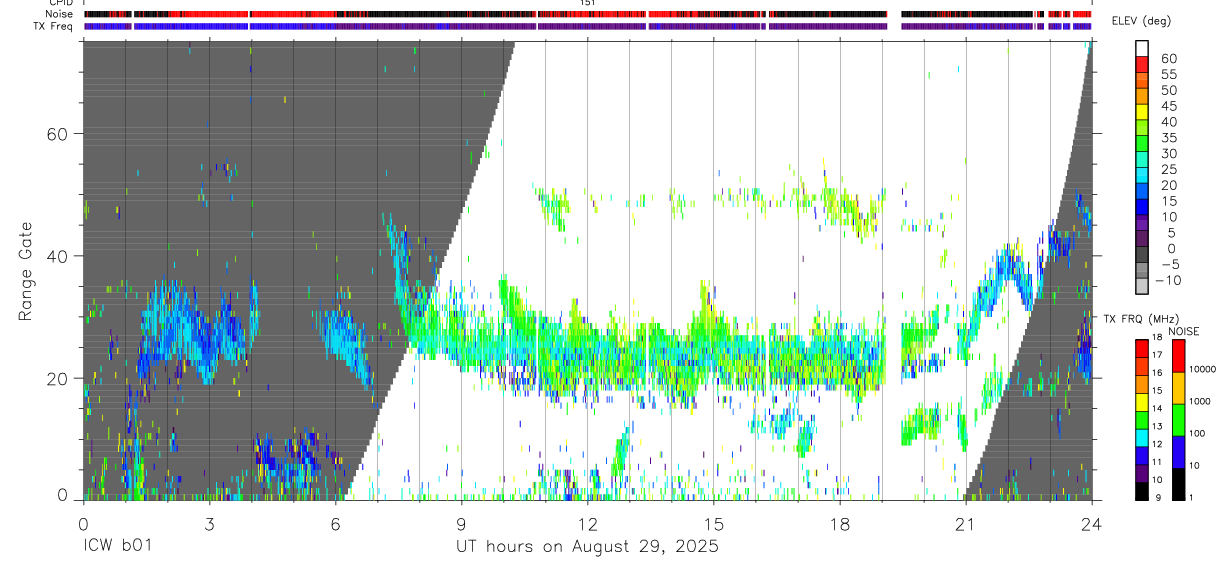Click the blue TX Freq strip above the plot
This screenshot has width=1228, height=567.
588,26
